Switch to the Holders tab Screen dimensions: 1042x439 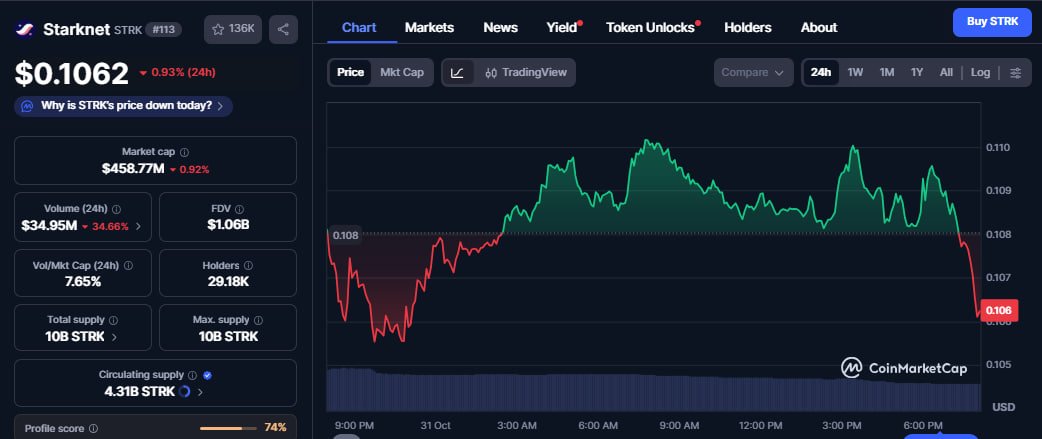coord(747,27)
